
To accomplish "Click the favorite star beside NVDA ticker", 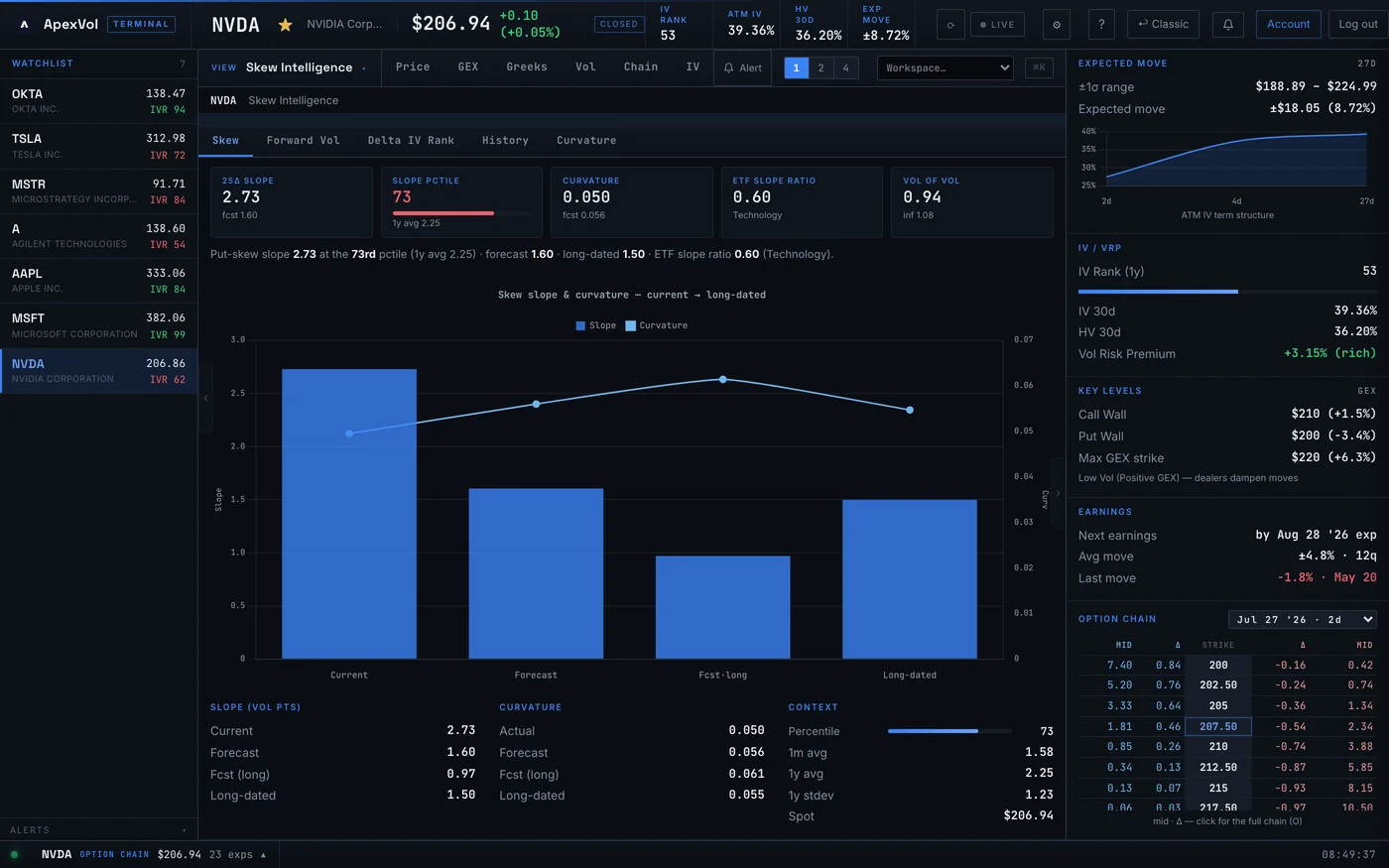I will pyautogui.click(x=285, y=25).
